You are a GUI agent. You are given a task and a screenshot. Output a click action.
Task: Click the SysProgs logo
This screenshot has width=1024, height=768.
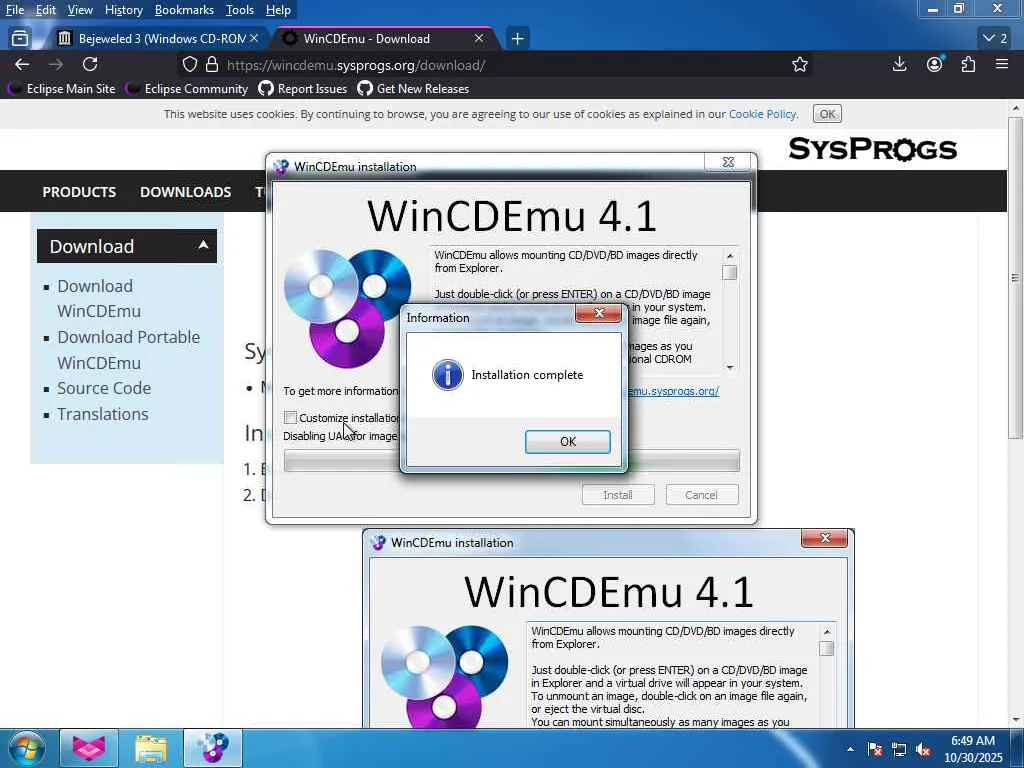click(872, 150)
